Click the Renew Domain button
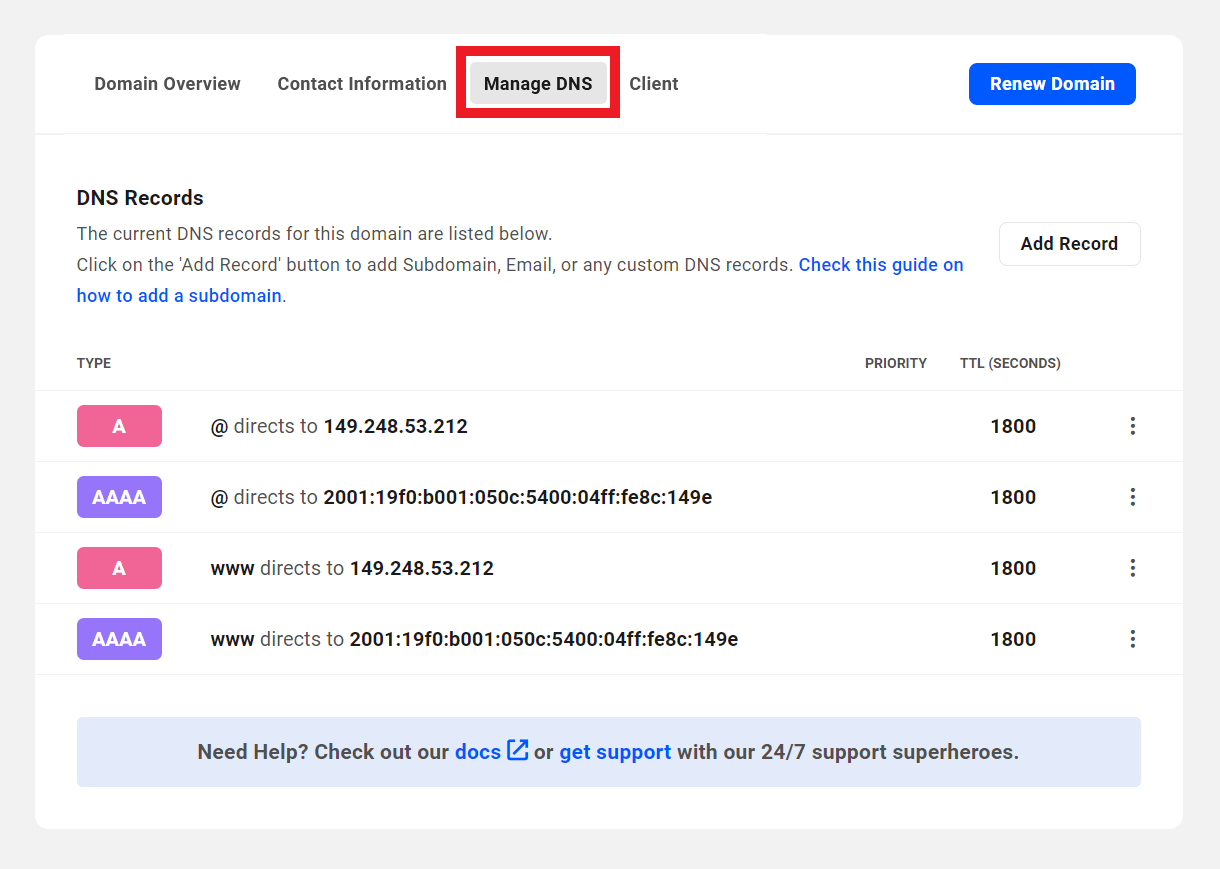Screen dimensions: 1220x869 (x=1052, y=84)
